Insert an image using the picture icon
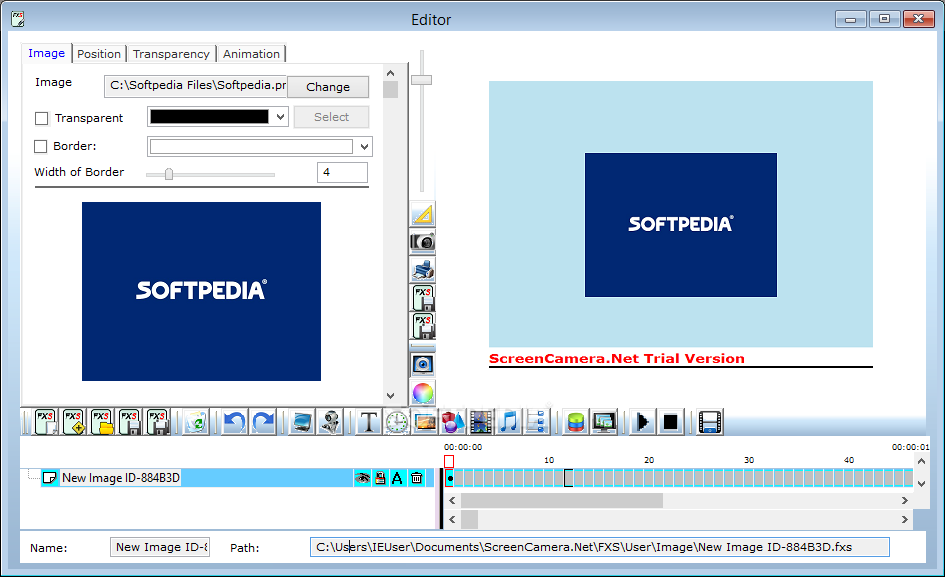 [x=425, y=422]
